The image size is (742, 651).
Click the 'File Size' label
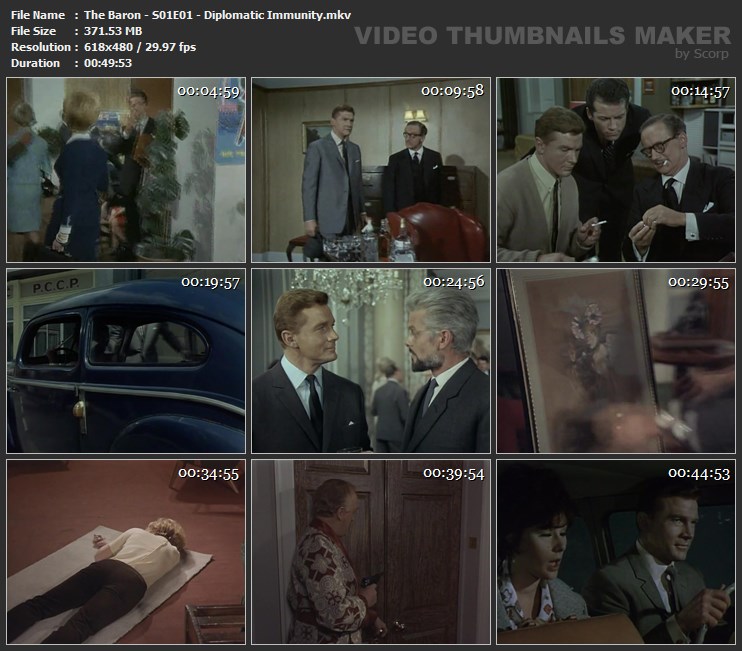tap(33, 31)
